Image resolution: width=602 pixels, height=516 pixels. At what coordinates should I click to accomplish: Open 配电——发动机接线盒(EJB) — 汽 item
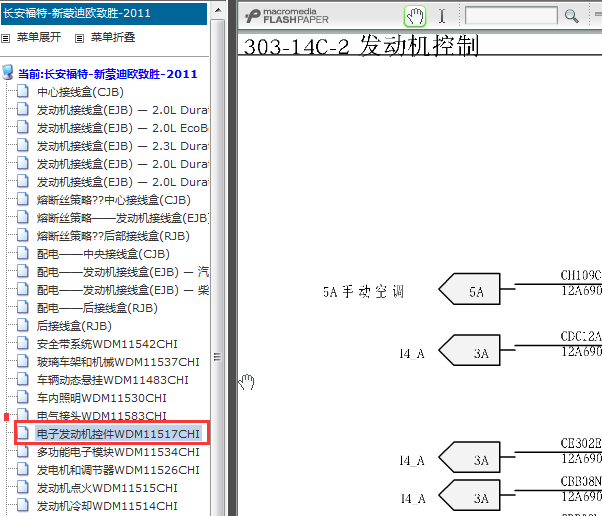point(122,272)
